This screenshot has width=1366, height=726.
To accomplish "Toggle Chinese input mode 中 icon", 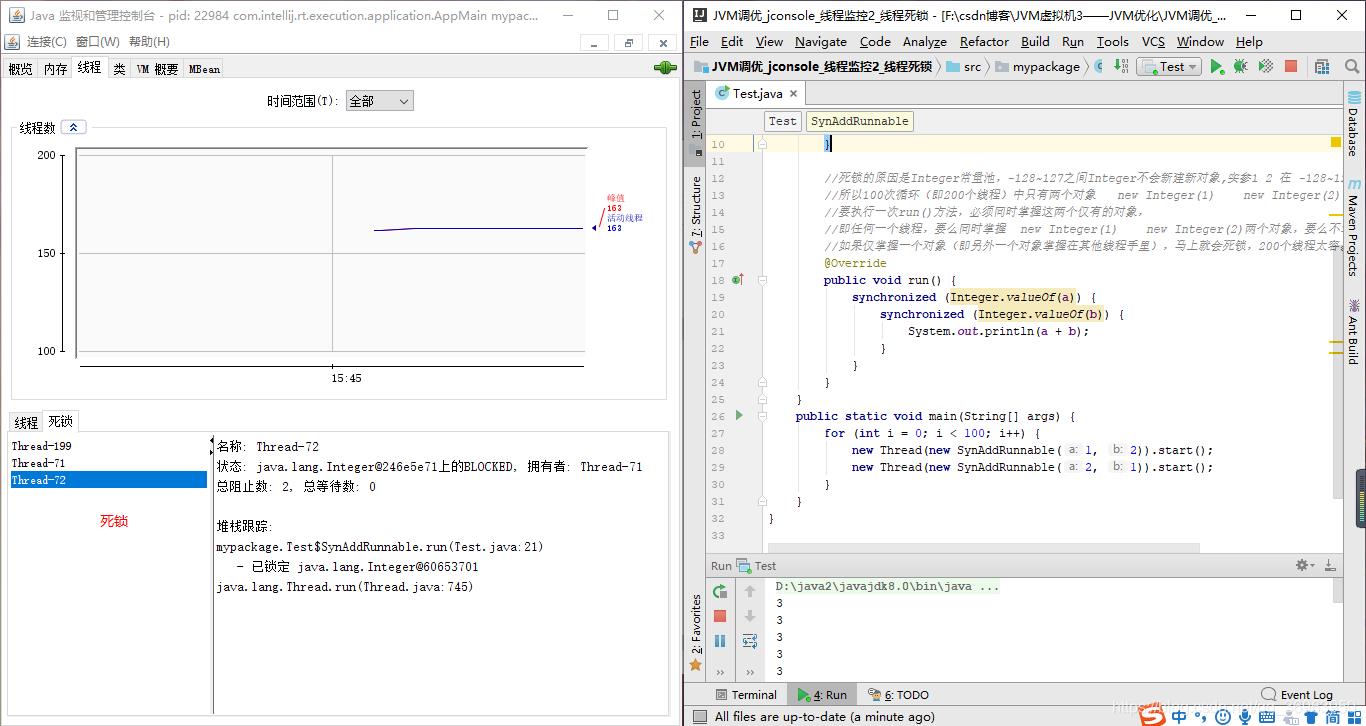I will pos(1180,717).
